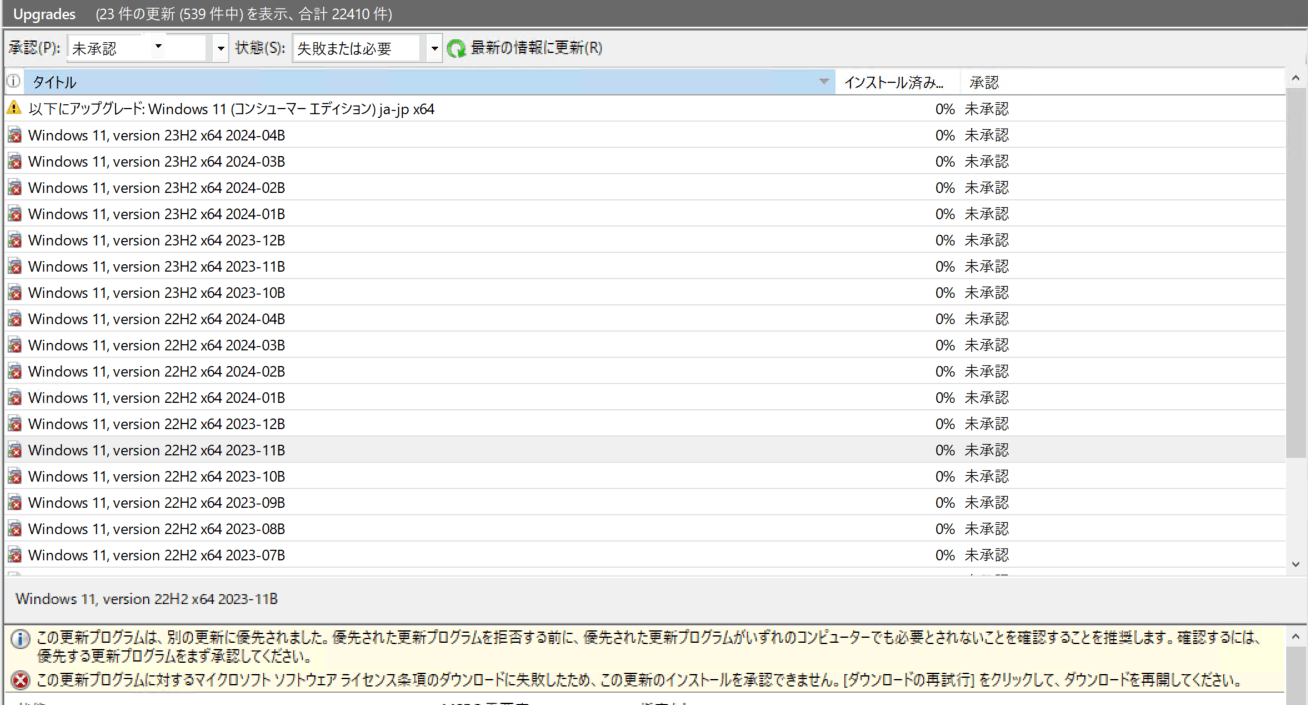Click the update list vertical scrollbar thumb
The image size is (1308, 705).
click(1297, 274)
